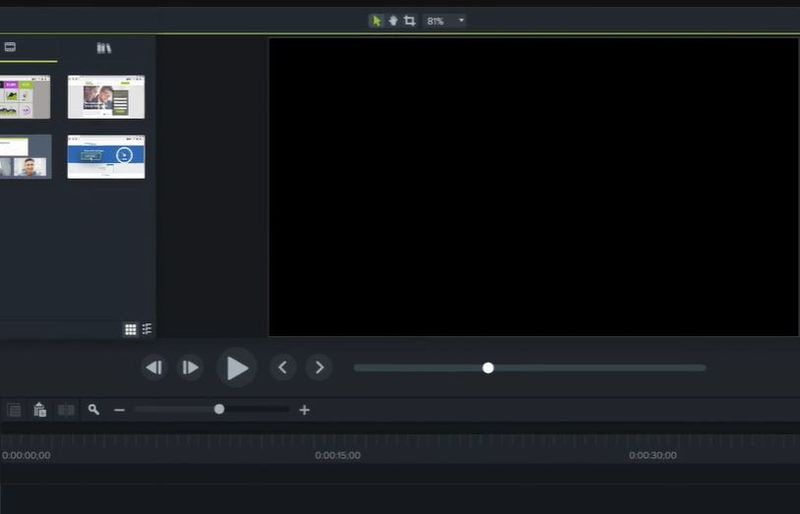Zoom in timeline with plus button

pos(305,410)
